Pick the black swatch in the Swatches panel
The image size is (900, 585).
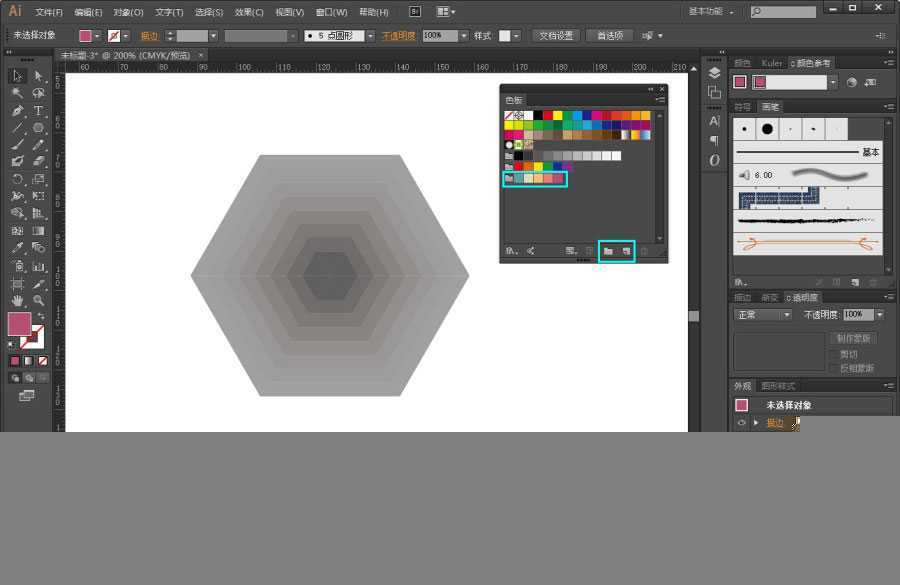[x=538, y=115]
